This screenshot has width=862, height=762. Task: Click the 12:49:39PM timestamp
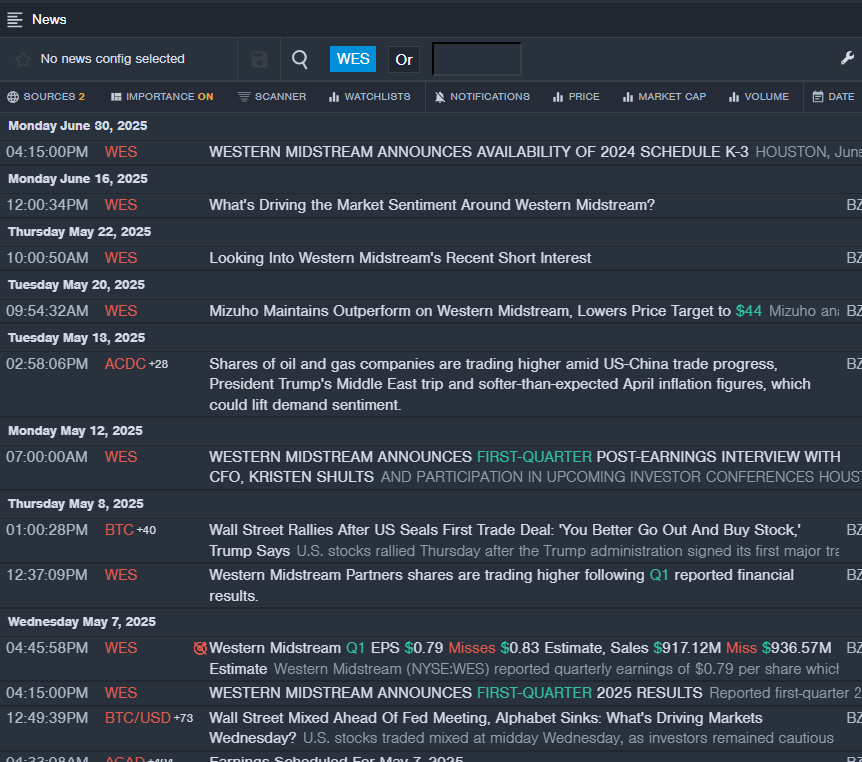tap(47, 718)
